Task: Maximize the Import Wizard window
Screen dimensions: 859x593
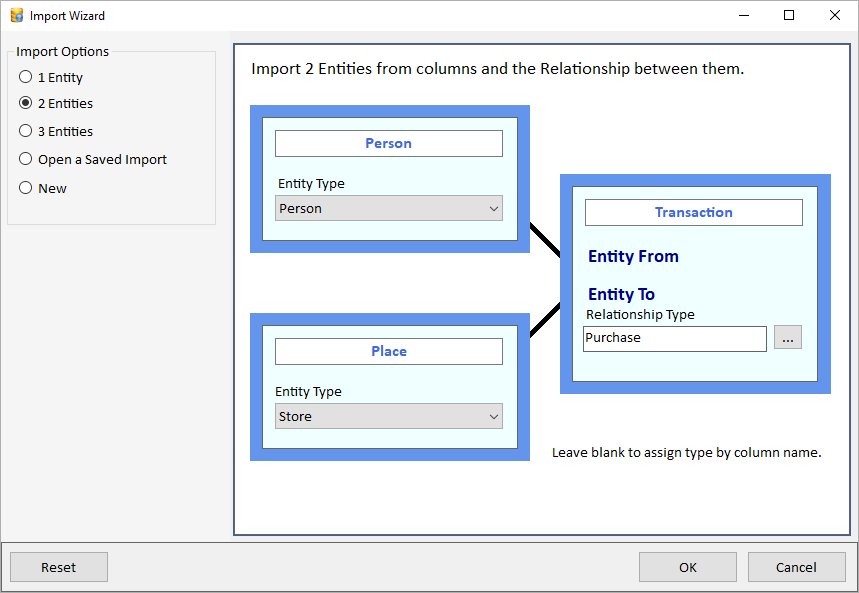Action: pyautogui.click(x=789, y=15)
